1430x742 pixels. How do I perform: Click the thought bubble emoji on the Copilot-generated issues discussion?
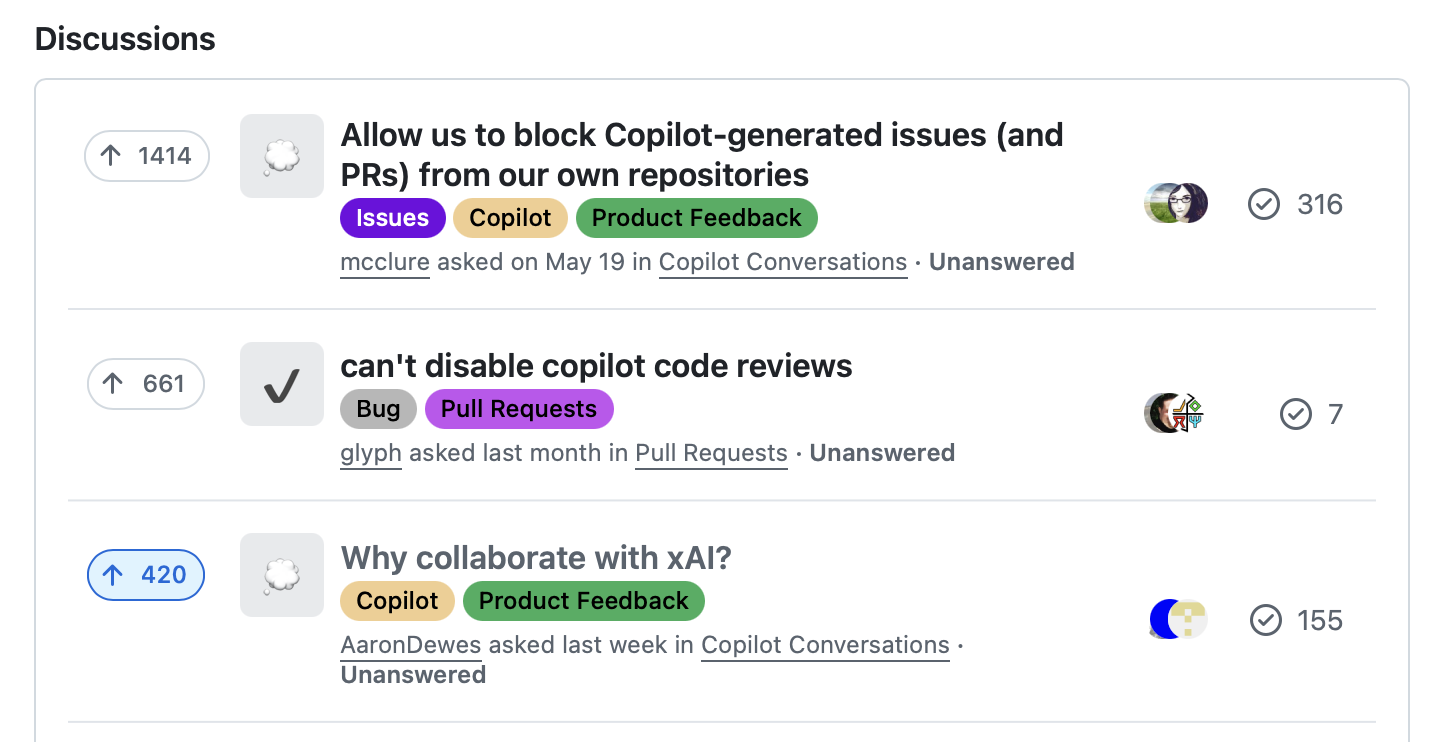tap(281, 155)
